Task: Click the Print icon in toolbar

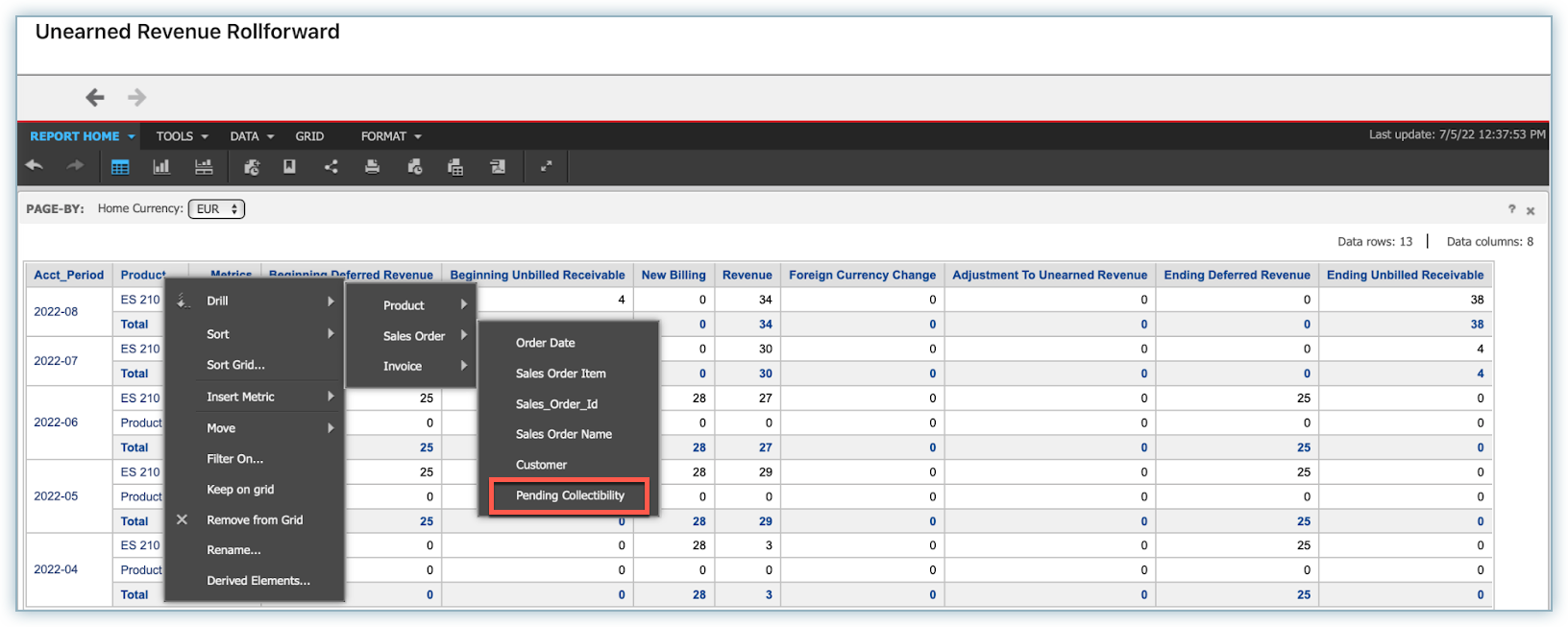Action: pyautogui.click(x=372, y=167)
